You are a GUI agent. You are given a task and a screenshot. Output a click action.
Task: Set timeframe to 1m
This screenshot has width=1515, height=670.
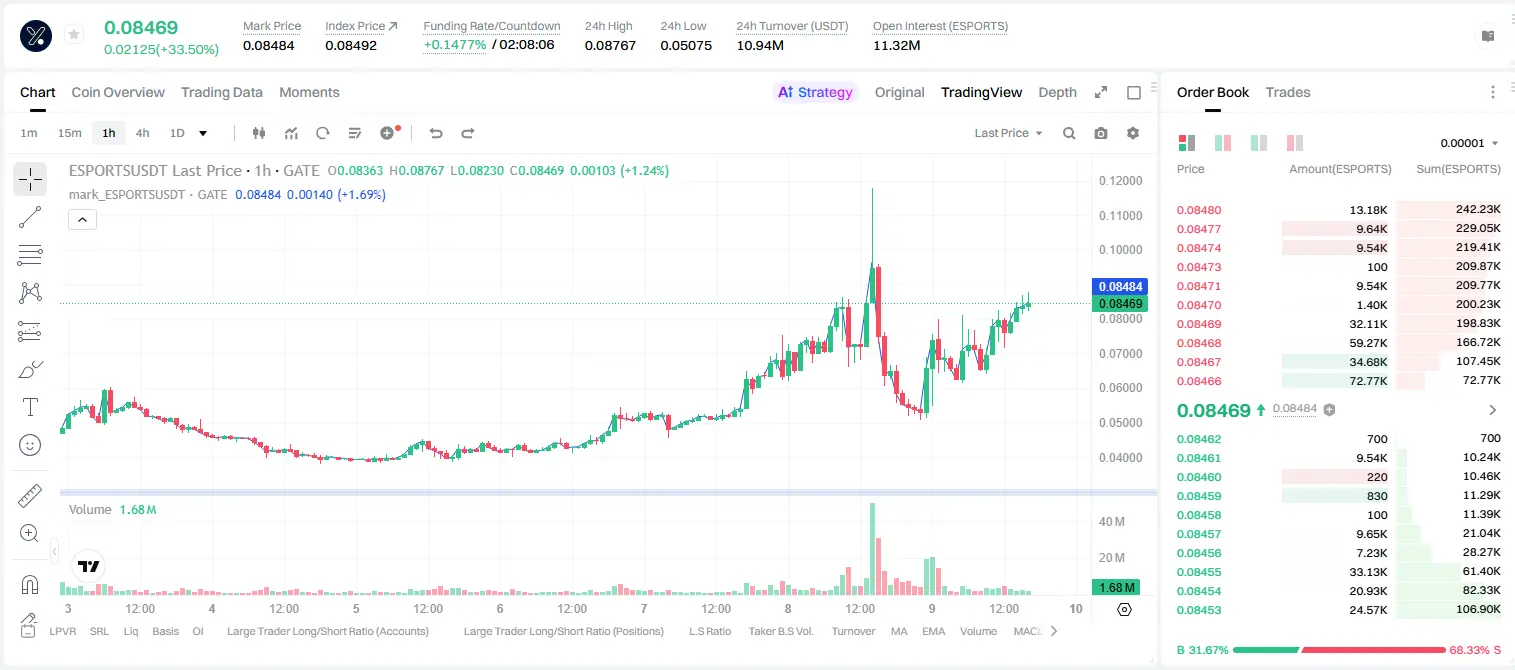coord(29,133)
